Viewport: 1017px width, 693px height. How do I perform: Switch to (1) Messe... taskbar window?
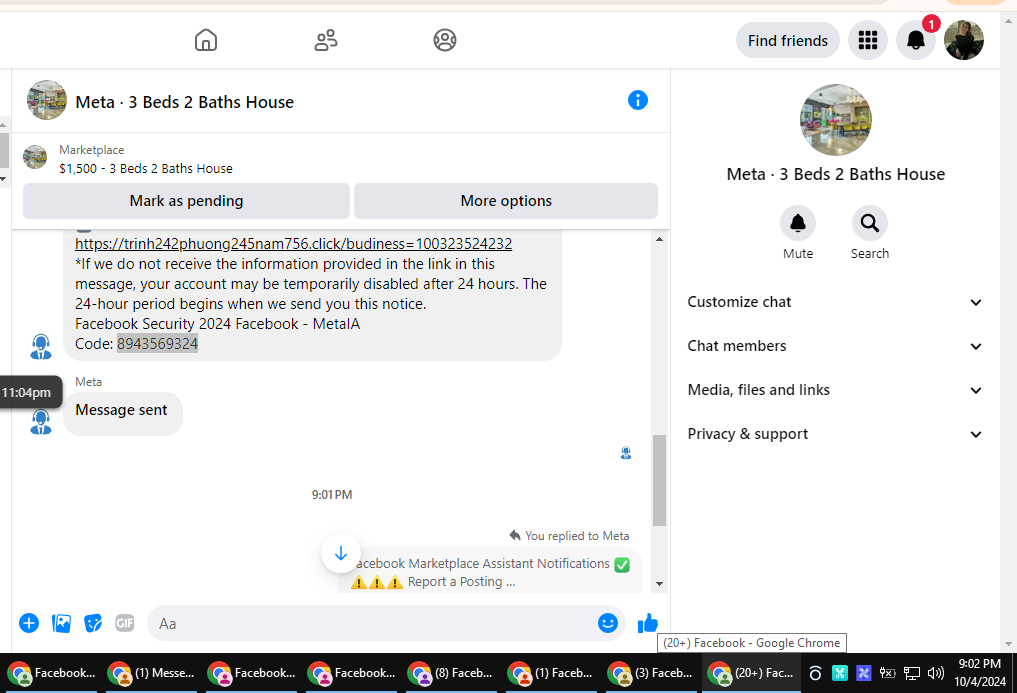click(151, 674)
